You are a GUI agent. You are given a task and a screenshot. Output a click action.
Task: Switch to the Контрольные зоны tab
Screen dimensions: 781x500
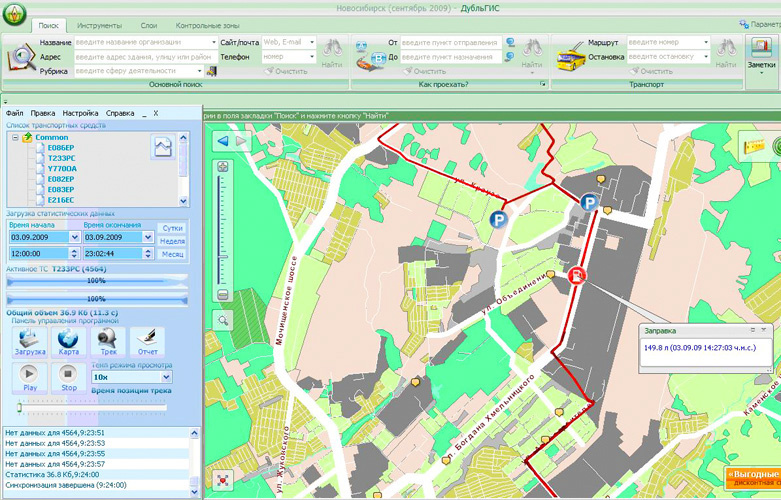tap(207, 25)
